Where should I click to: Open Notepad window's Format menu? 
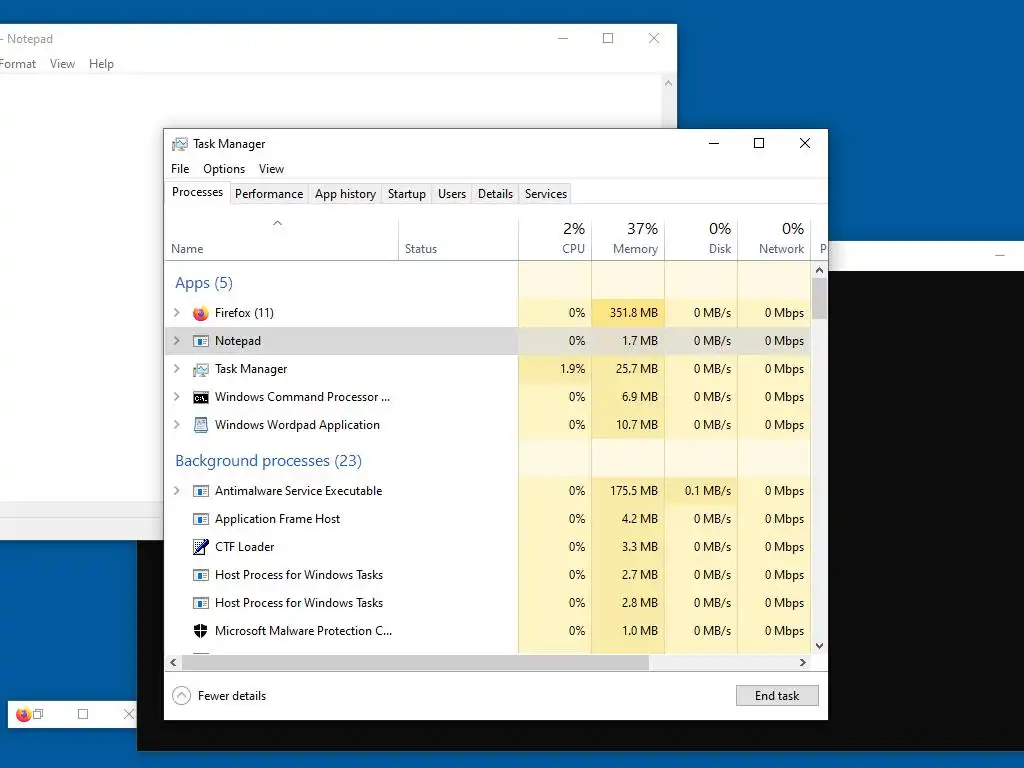pyautogui.click(x=18, y=64)
